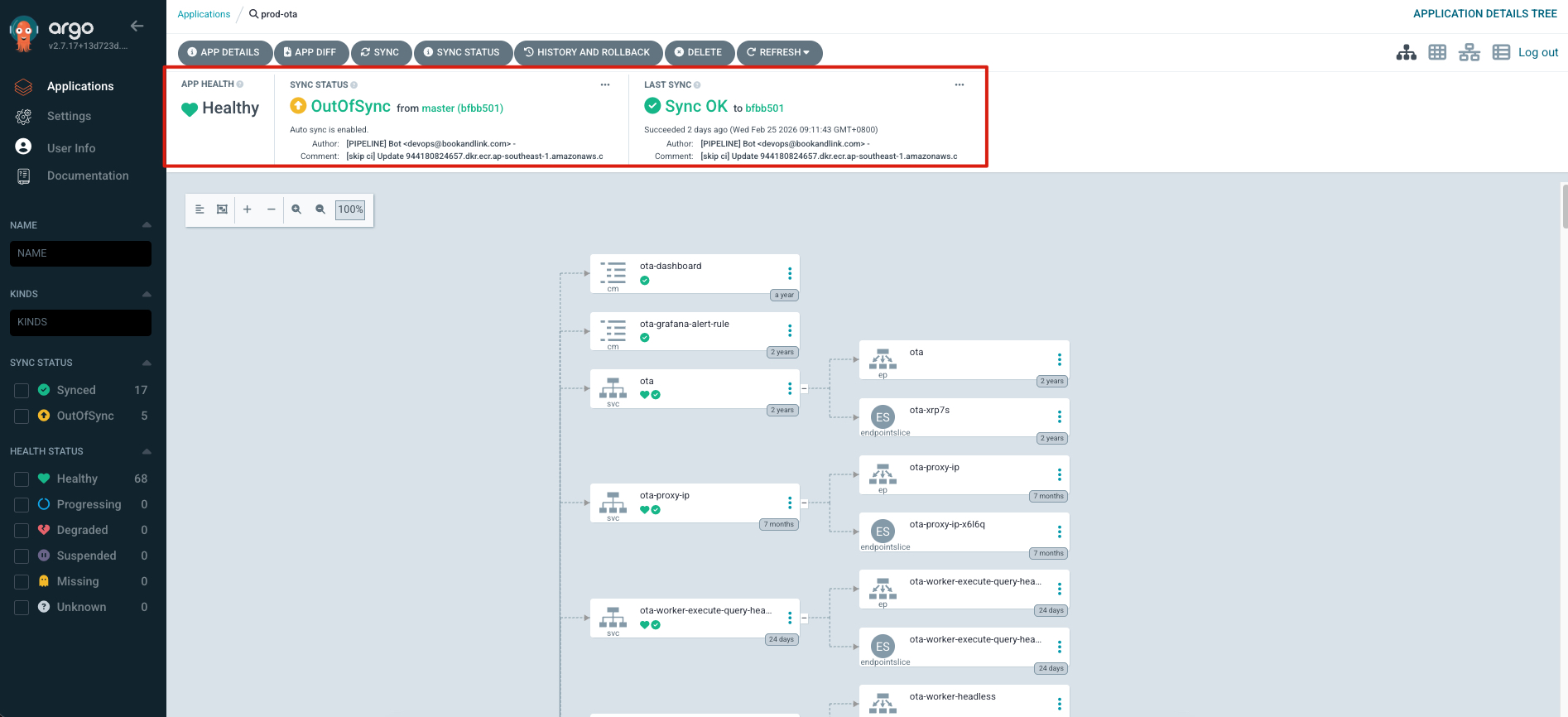Select the ota-grafana-alert-rule configmap node
Viewport: 1568px width, 717px height.
point(695,331)
